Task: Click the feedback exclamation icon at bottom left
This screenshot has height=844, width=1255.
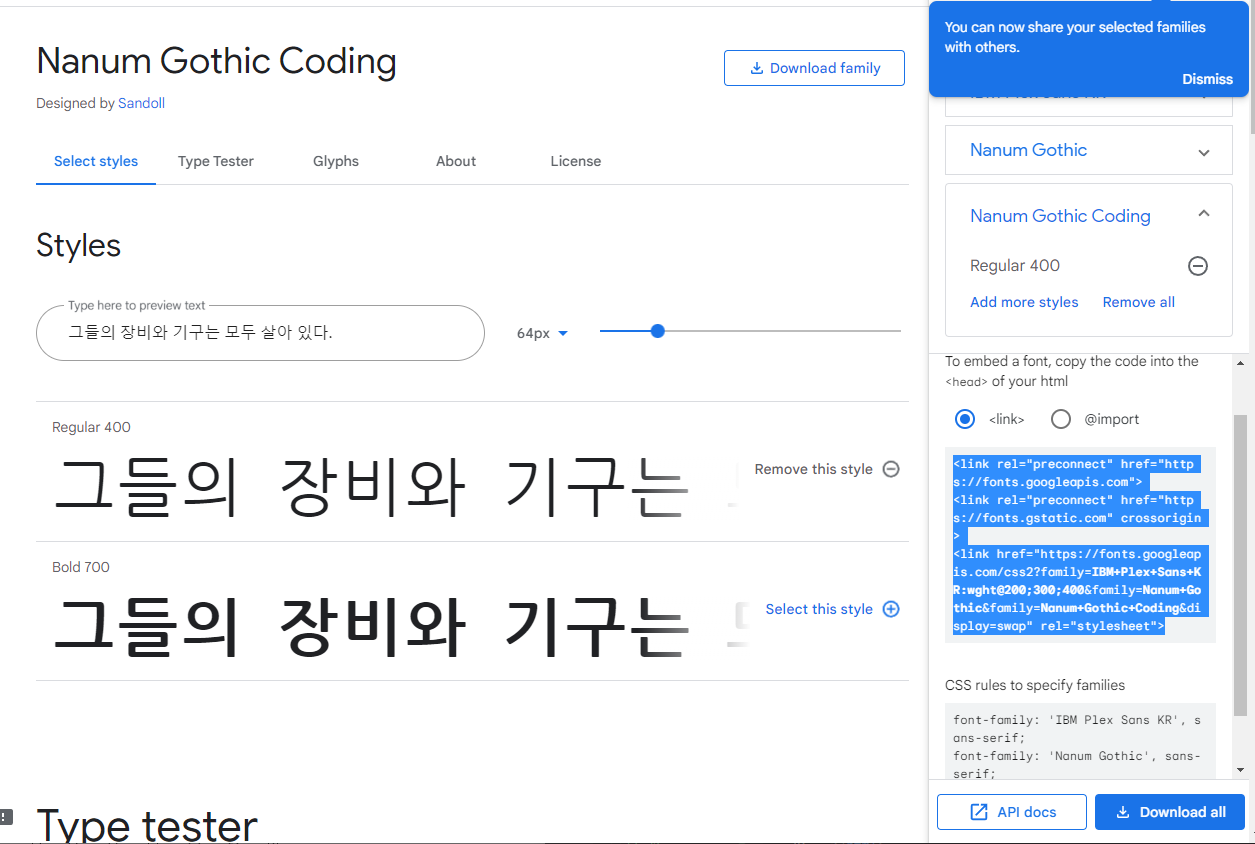Action: [x=6, y=816]
